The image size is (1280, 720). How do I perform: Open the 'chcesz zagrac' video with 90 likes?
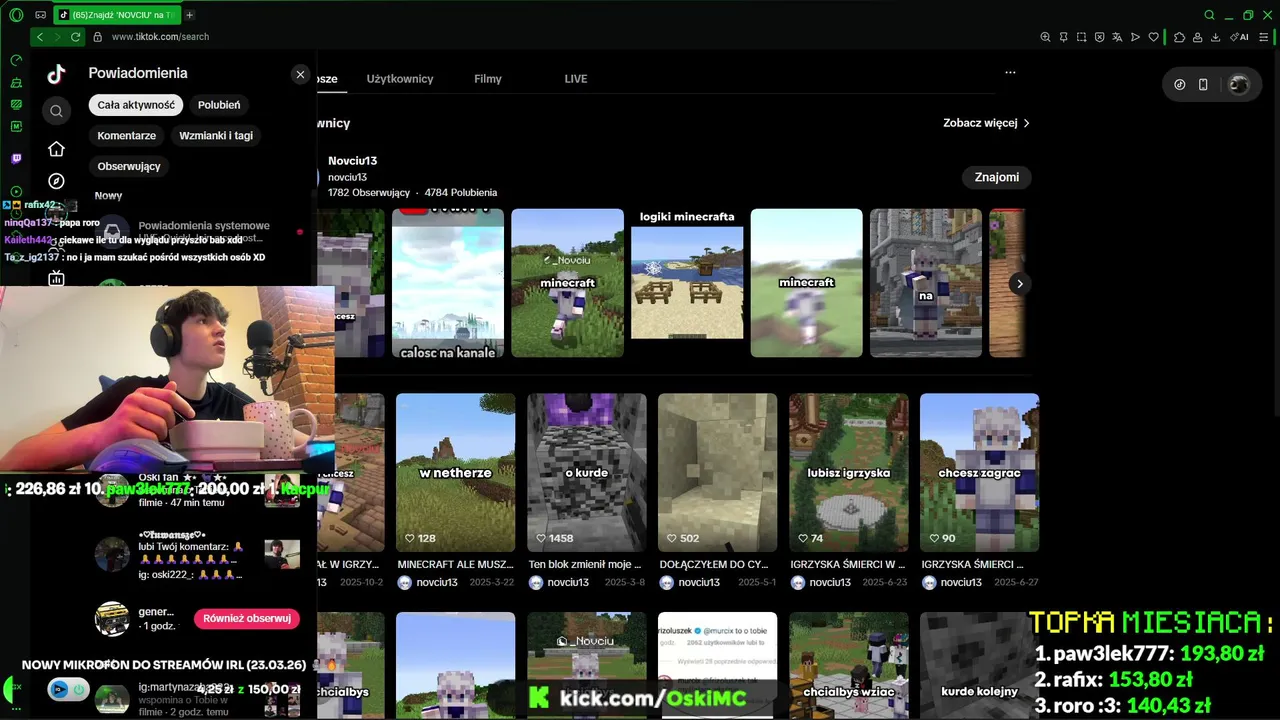tap(980, 472)
